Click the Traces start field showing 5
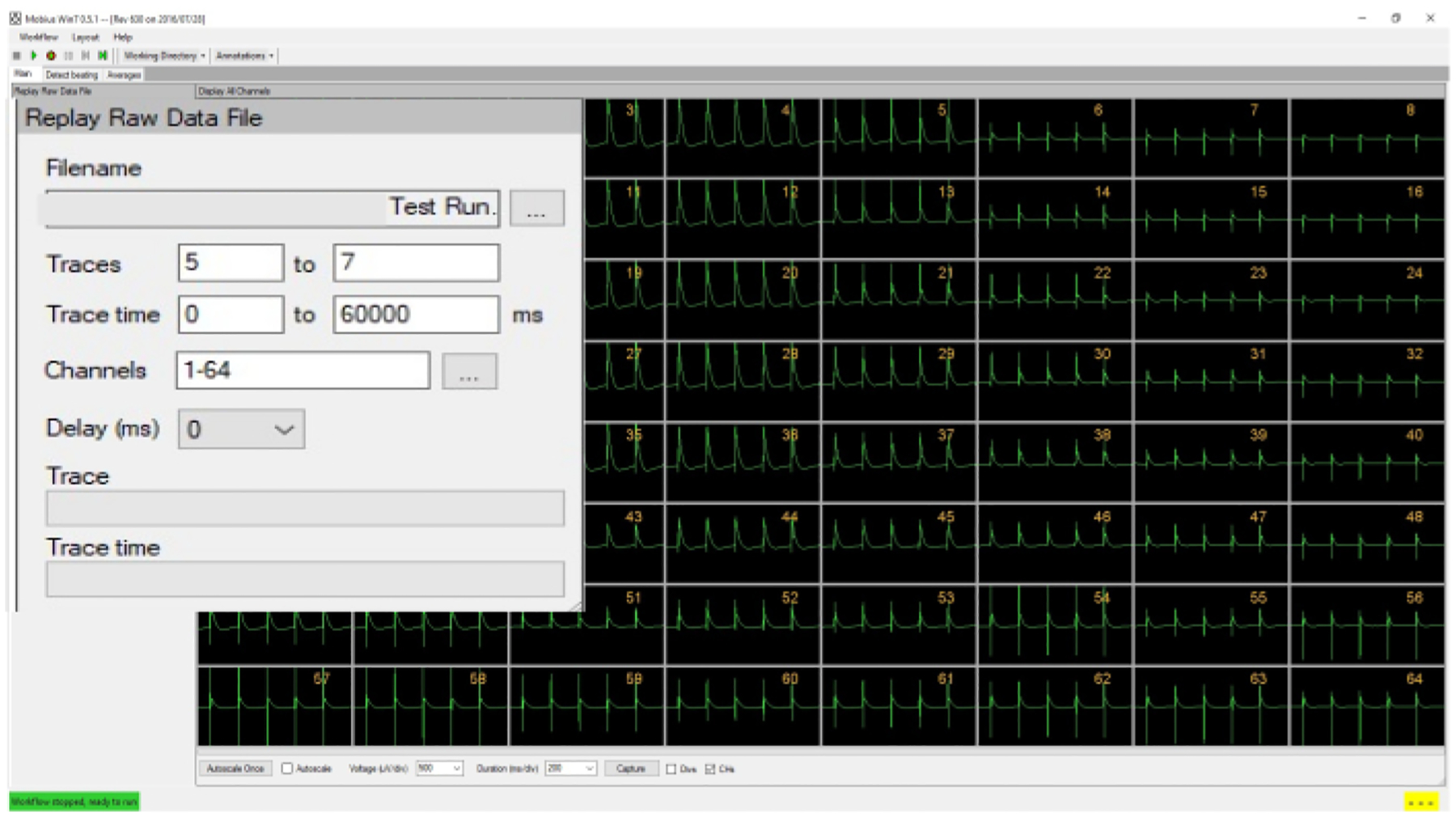Screen dimensions: 1456x817 click(231, 263)
